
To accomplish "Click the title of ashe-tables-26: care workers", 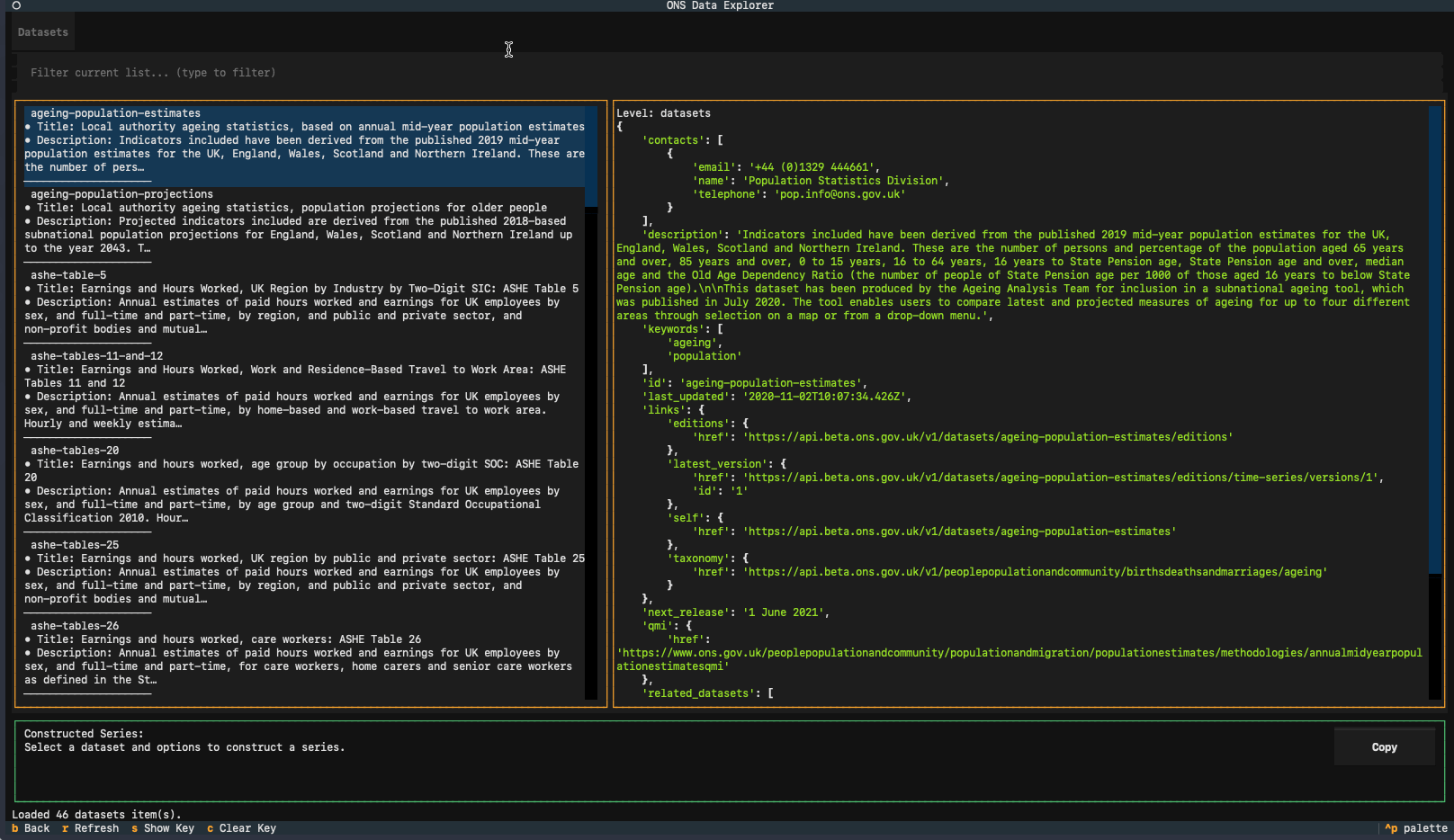I will tap(223, 639).
